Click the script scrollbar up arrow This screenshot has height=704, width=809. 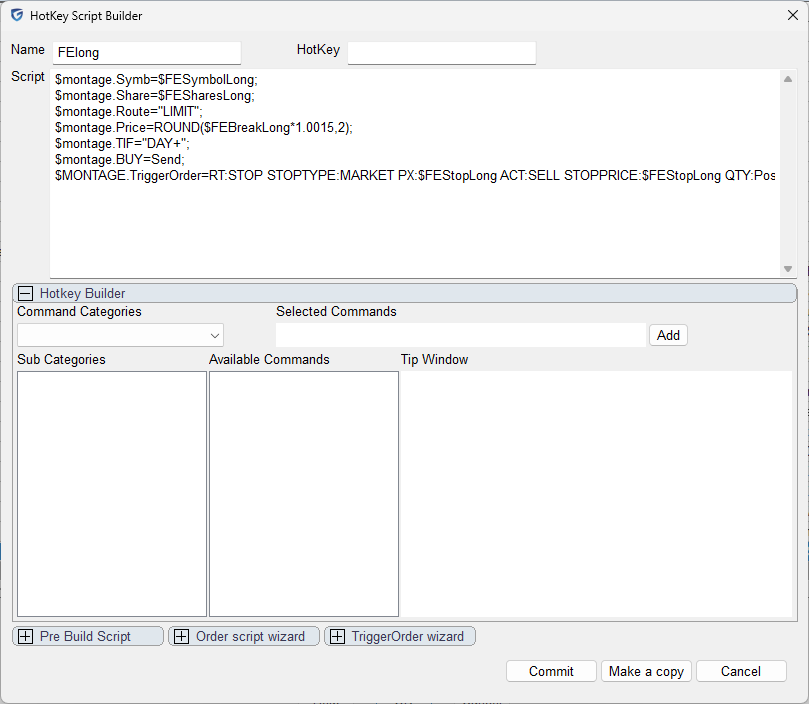pyautogui.click(x=787, y=78)
